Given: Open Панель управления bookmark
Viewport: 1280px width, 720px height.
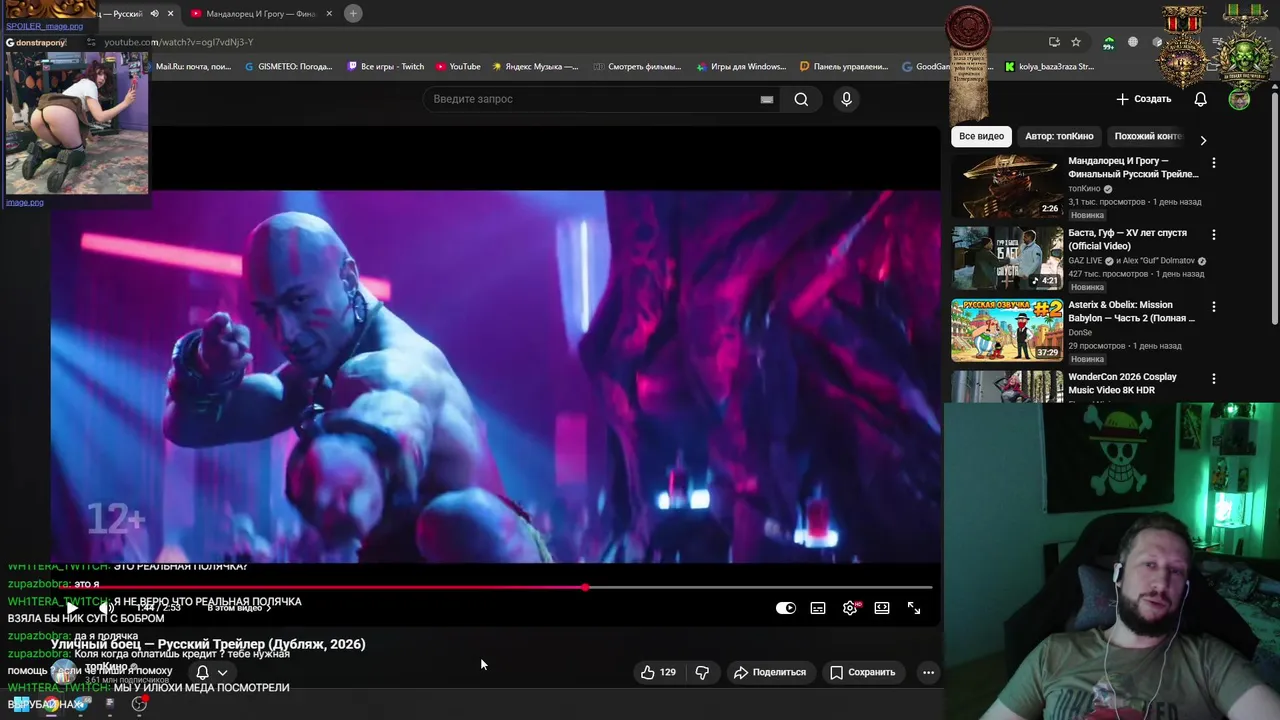Looking at the screenshot, I should pyautogui.click(x=844, y=67).
